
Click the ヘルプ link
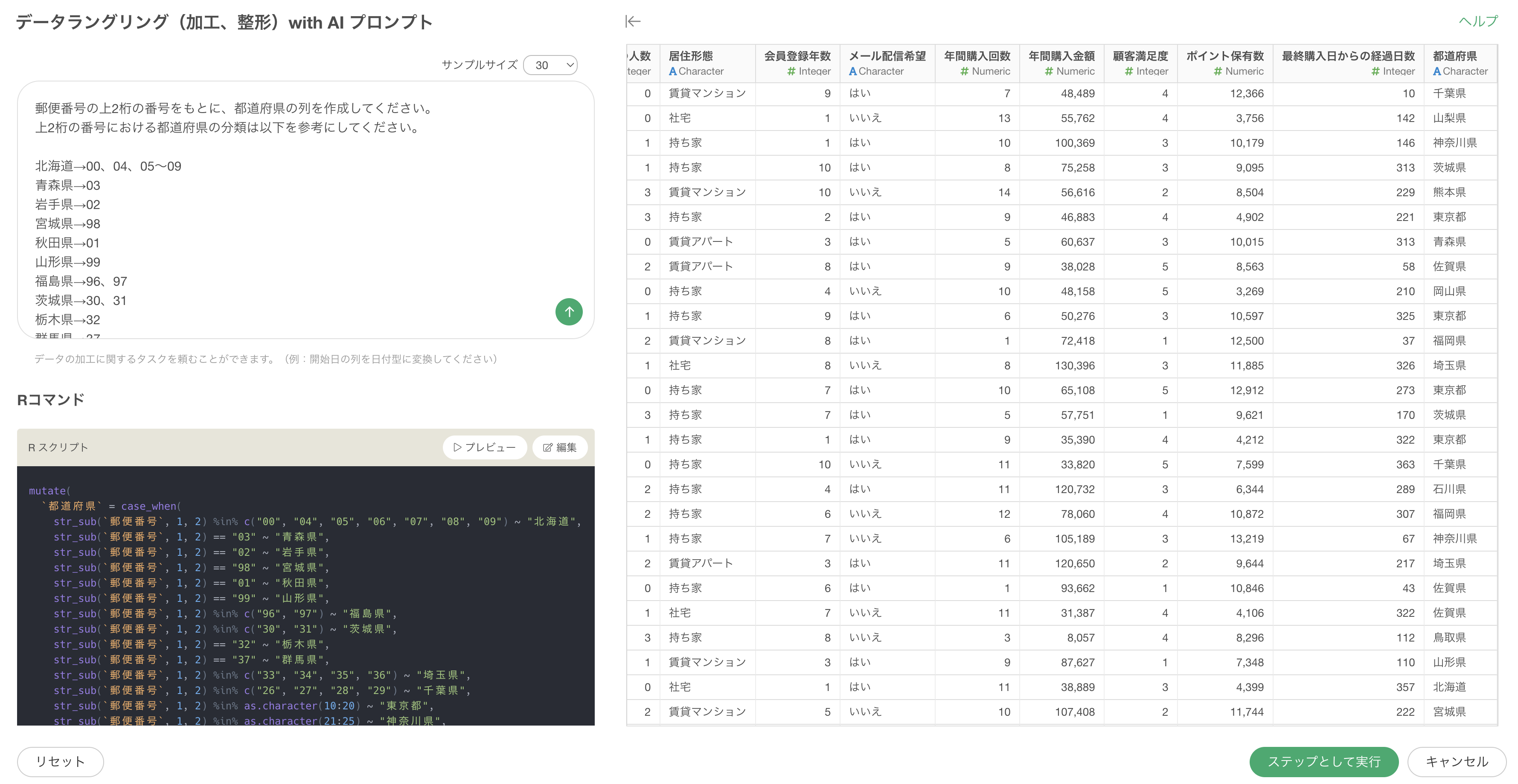(x=1478, y=21)
